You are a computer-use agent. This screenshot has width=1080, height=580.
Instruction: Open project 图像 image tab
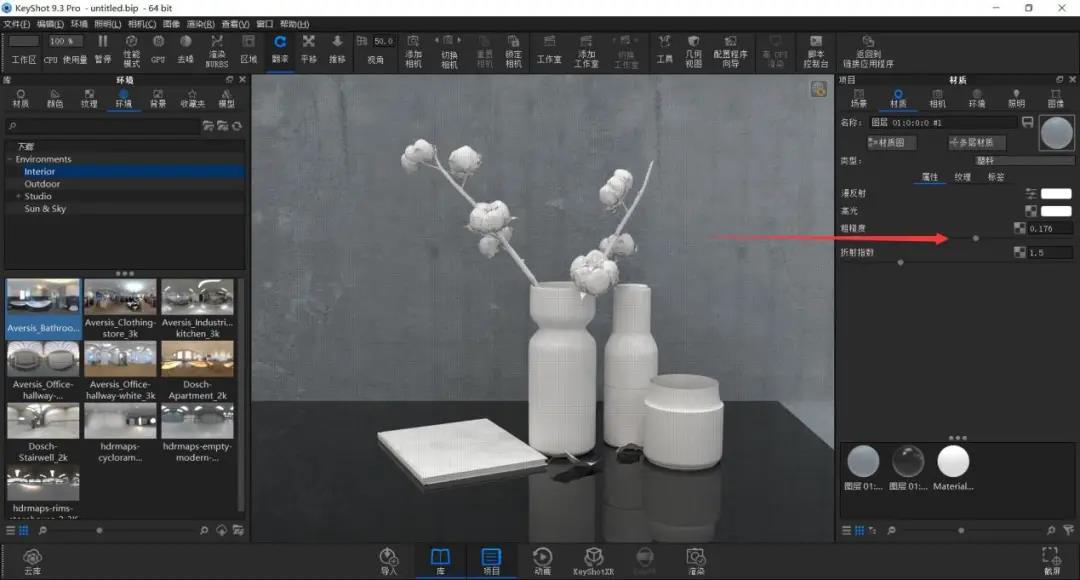coord(1055,99)
